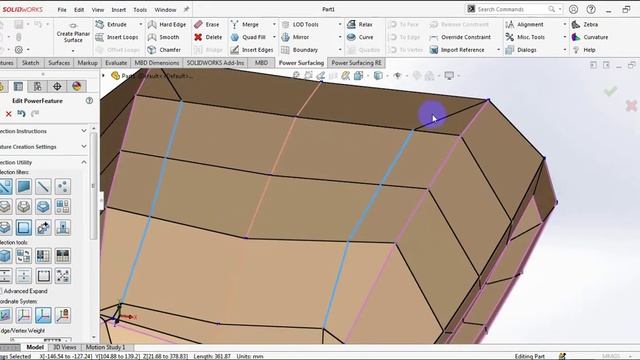The width and height of the screenshot is (640, 360).
Task: Click the Mirror tool
Action: tap(295, 37)
